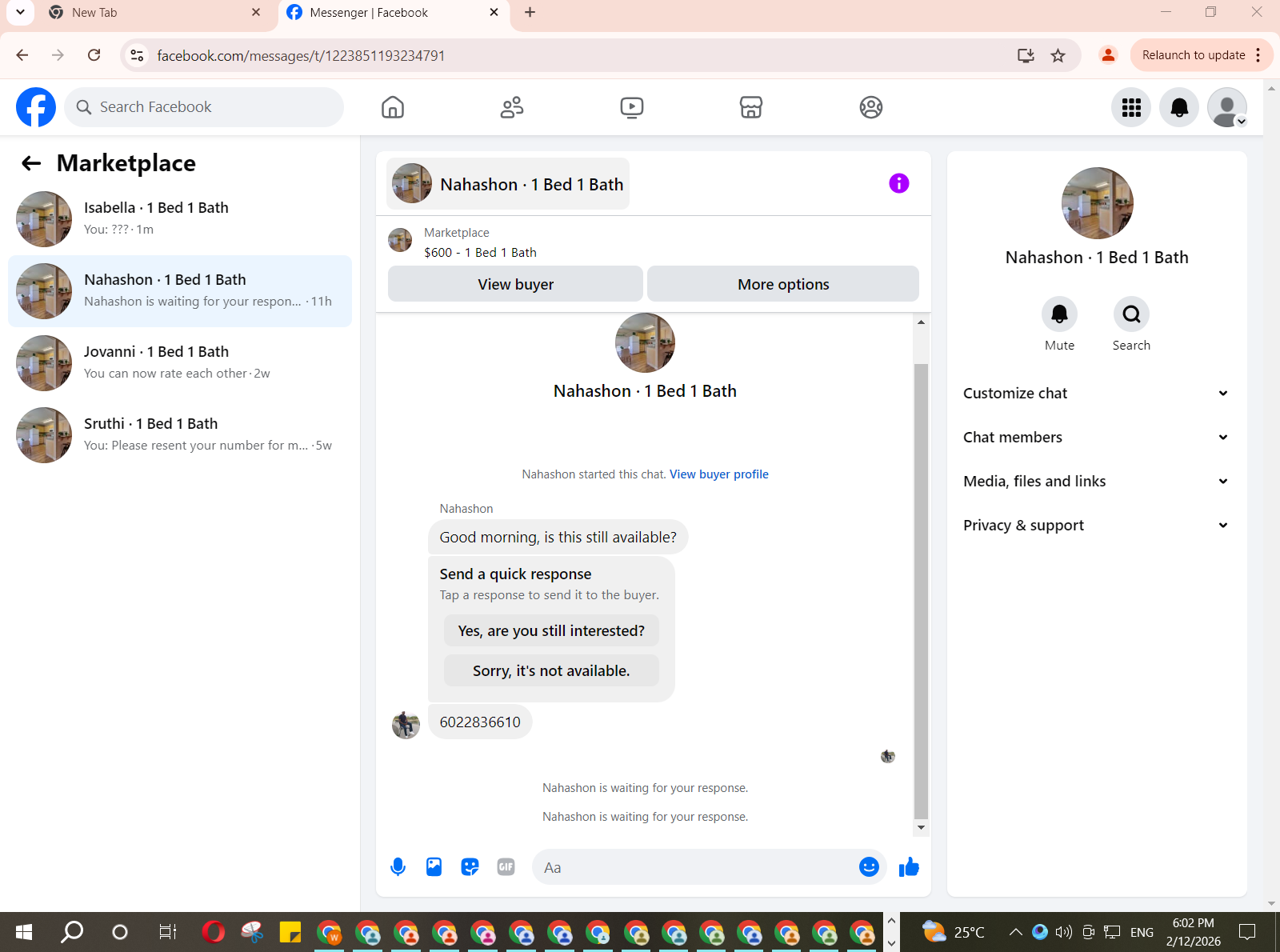This screenshot has height=952, width=1280.
Task: Follow the View buyer profile link
Action: click(719, 474)
